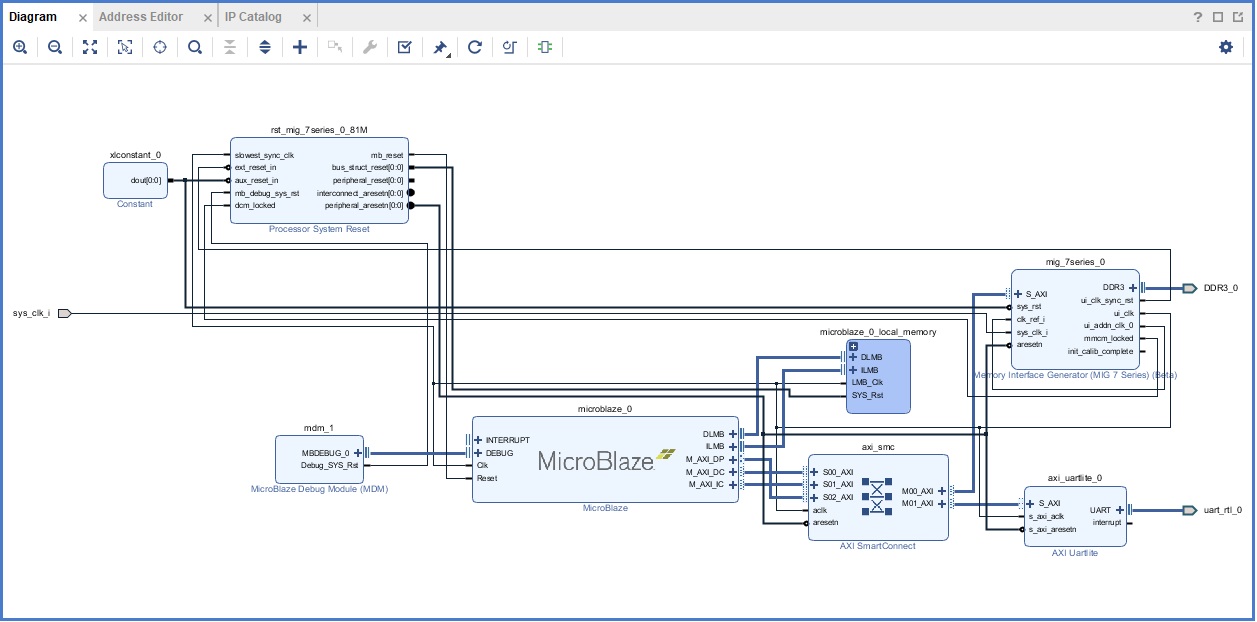Open diagram settings gear icon
1257x622 pixels.
point(1226,47)
